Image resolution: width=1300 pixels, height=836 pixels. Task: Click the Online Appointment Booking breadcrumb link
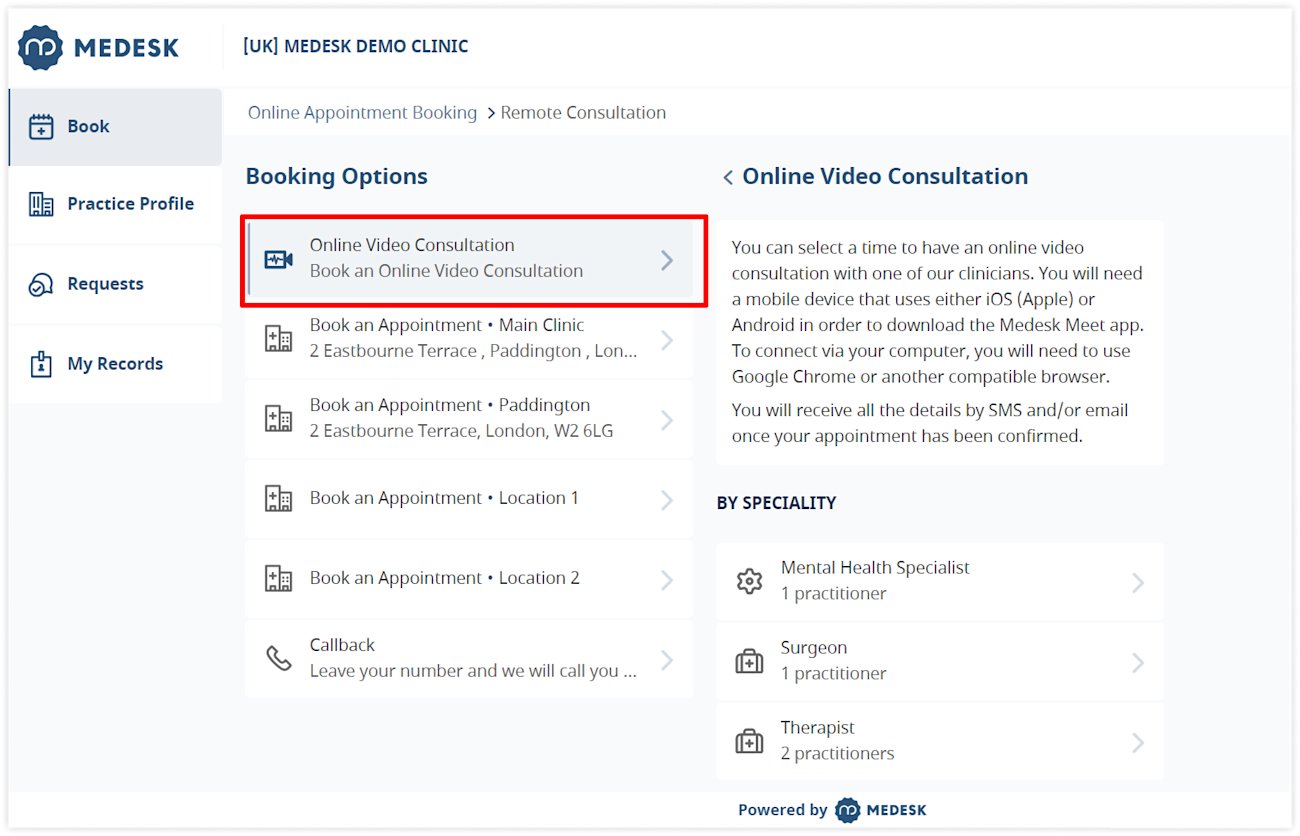[x=361, y=112]
